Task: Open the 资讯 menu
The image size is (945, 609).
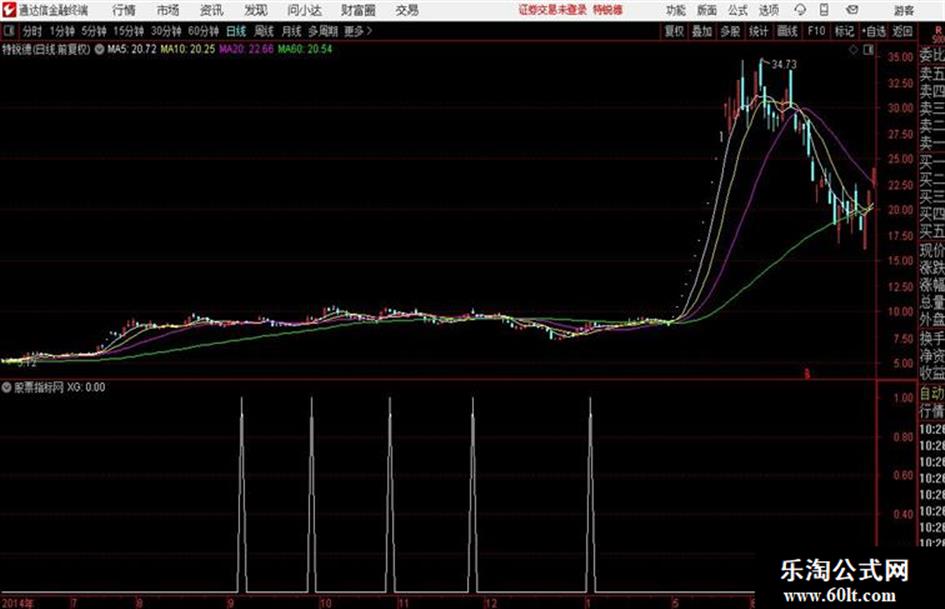Action: (x=212, y=10)
